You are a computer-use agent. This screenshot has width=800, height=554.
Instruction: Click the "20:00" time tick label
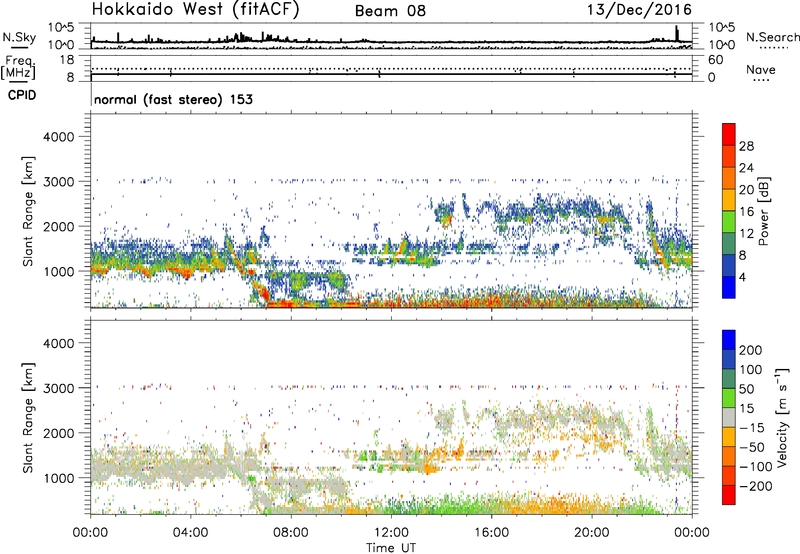(592, 533)
